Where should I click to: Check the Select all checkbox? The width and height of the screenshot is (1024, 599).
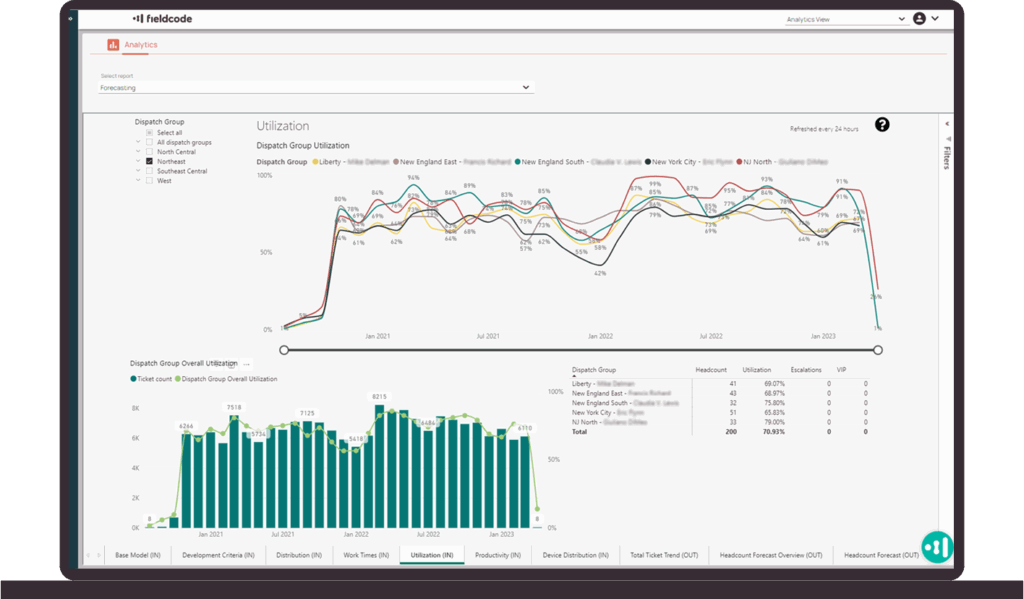pos(150,133)
